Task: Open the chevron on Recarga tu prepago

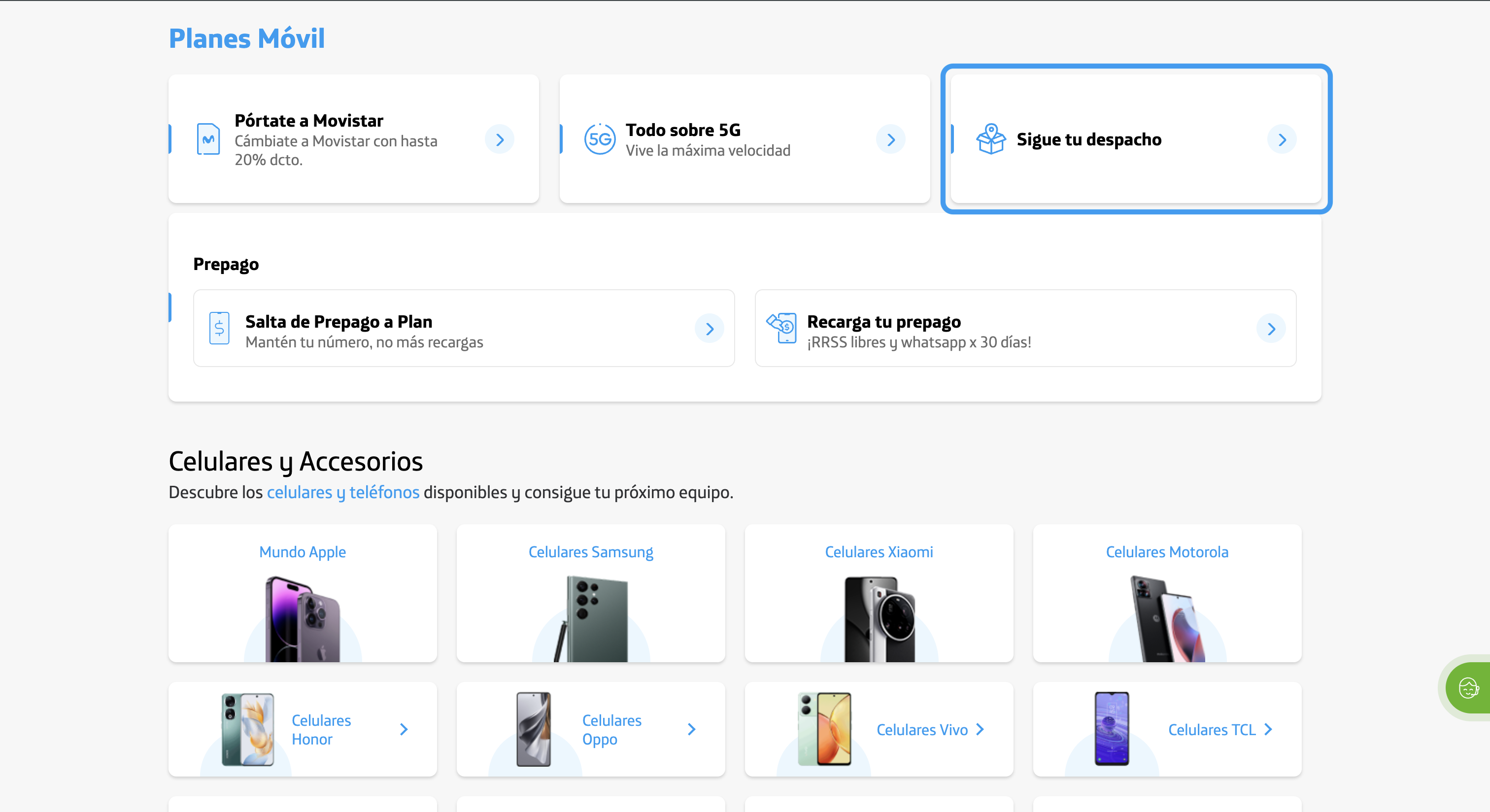Action: [x=1271, y=329]
